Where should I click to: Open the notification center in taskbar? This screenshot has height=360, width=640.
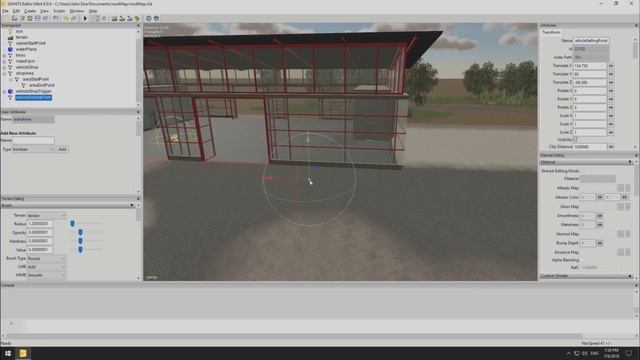pyautogui.click(x=629, y=353)
